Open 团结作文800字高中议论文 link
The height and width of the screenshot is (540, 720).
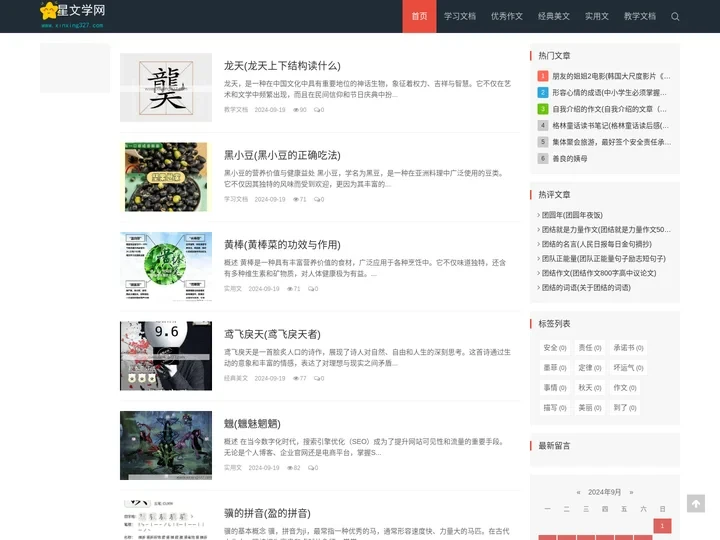pyautogui.click(x=599, y=273)
